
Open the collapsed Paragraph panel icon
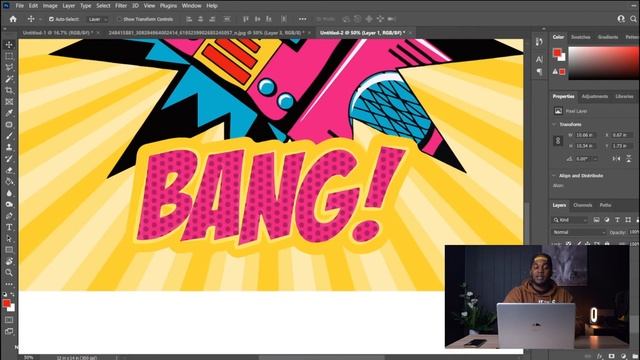click(539, 72)
